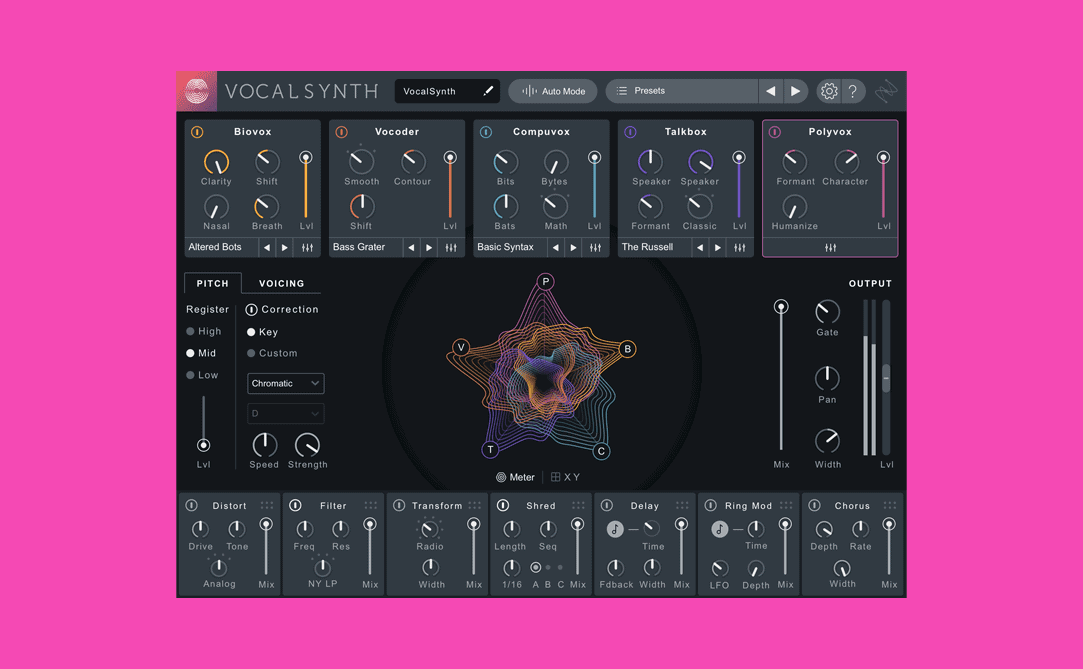Toggle Vocoder module power
Viewport: 1083px width, 669px height.
click(341, 132)
